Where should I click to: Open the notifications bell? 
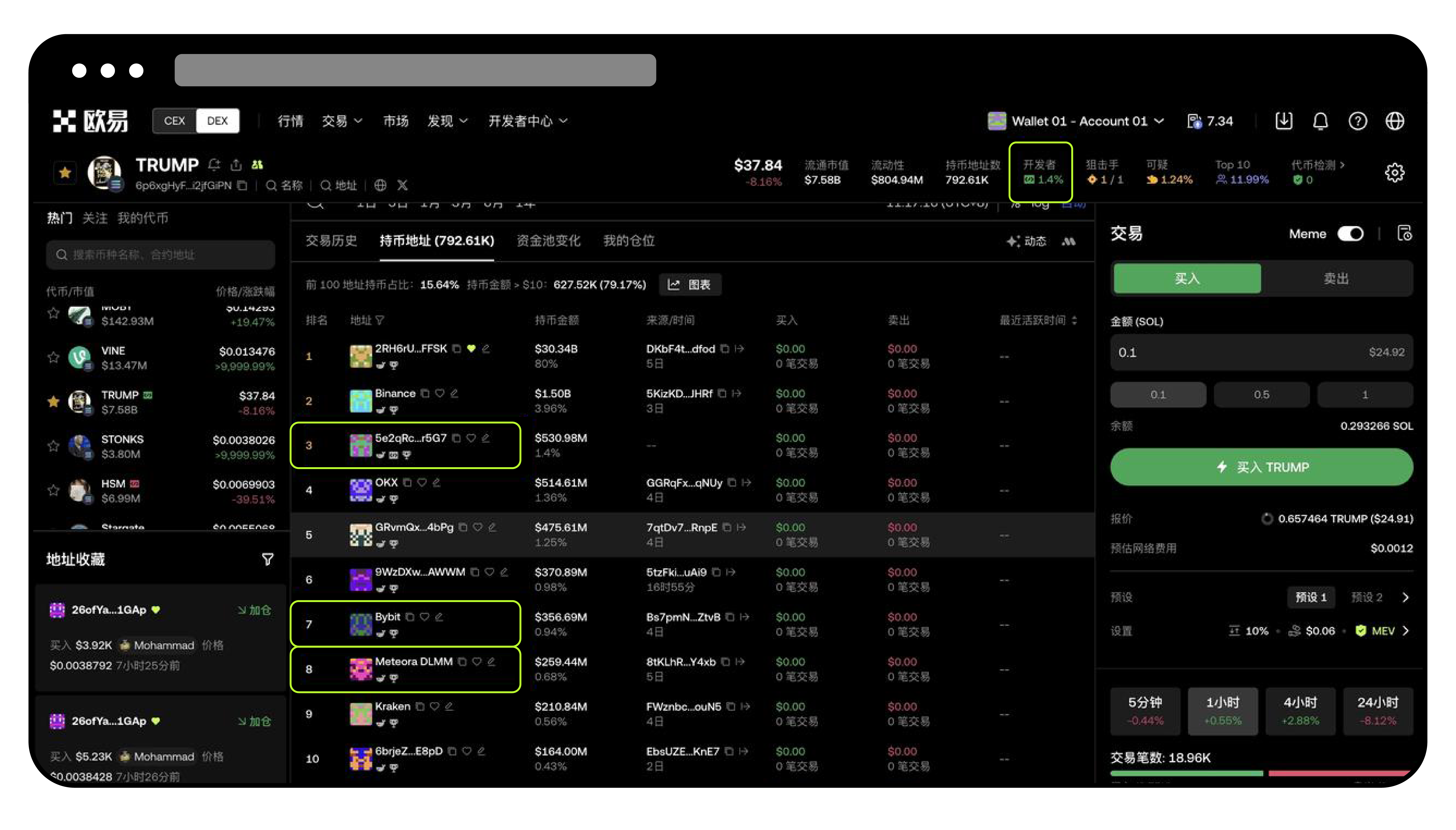pyautogui.click(x=1320, y=121)
